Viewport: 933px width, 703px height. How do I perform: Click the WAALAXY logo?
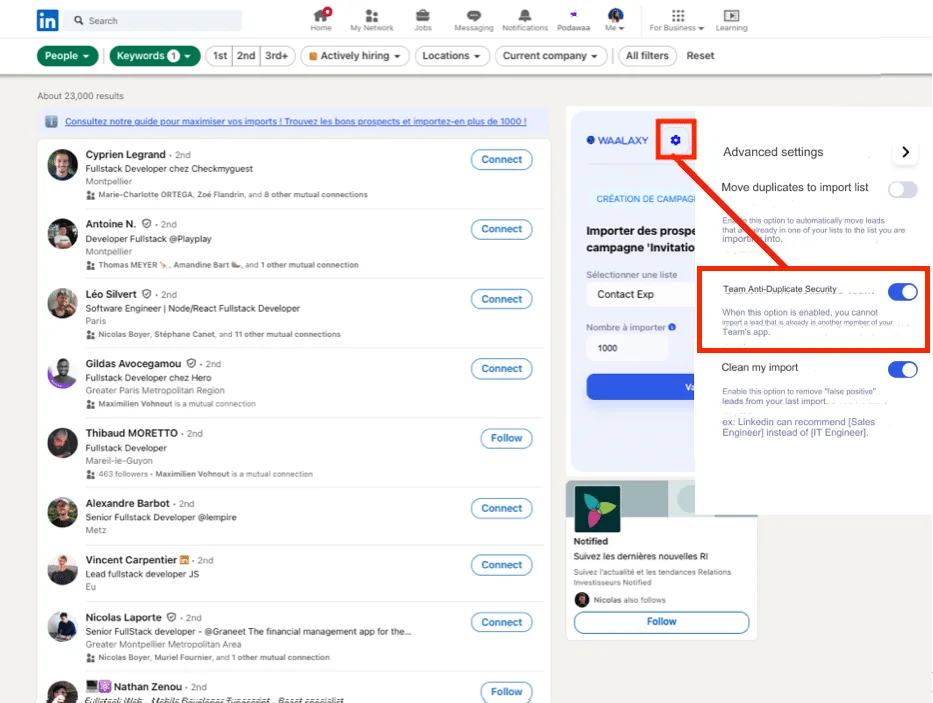coord(618,140)
